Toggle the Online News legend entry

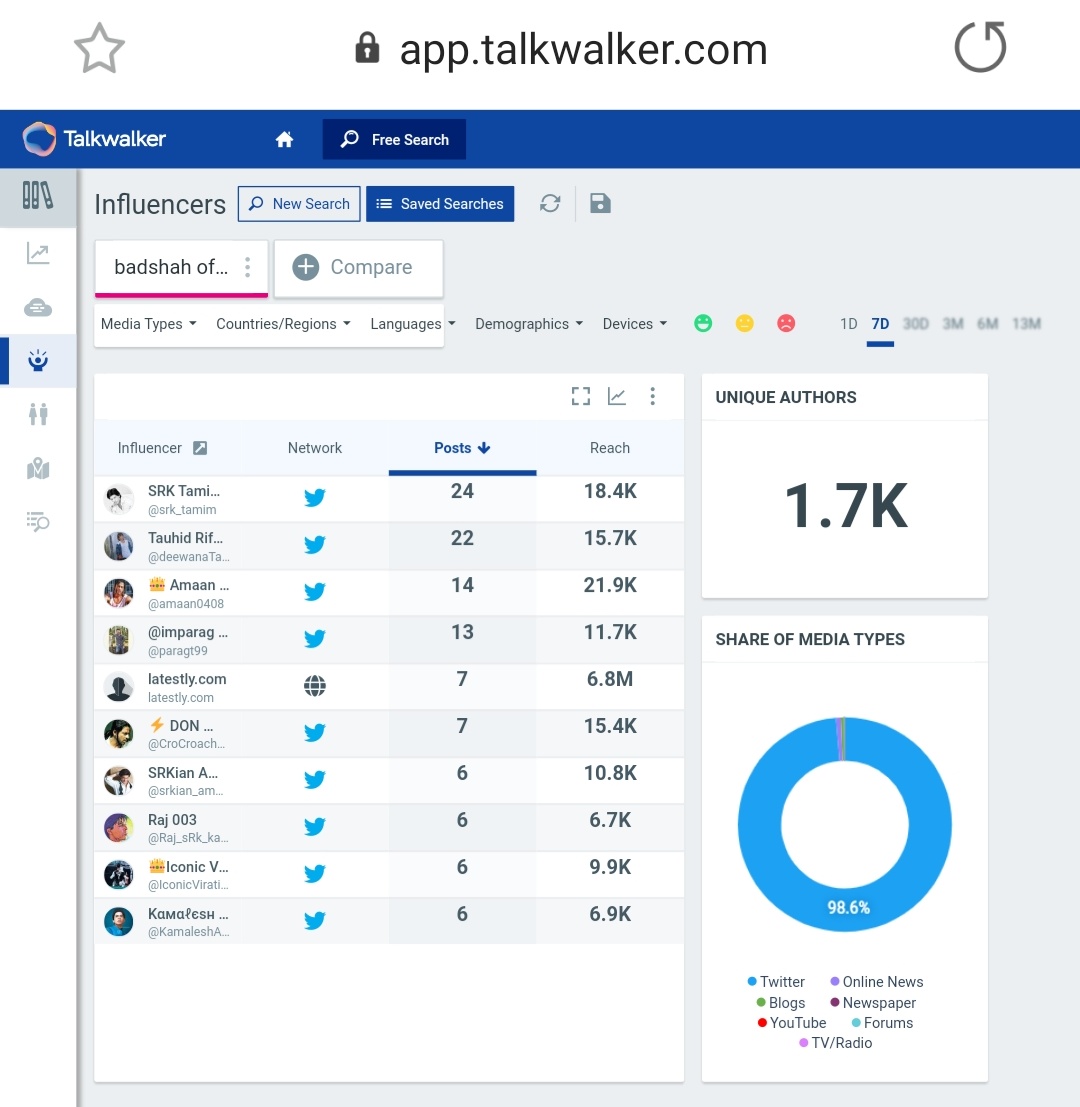(x=877, y=981)
